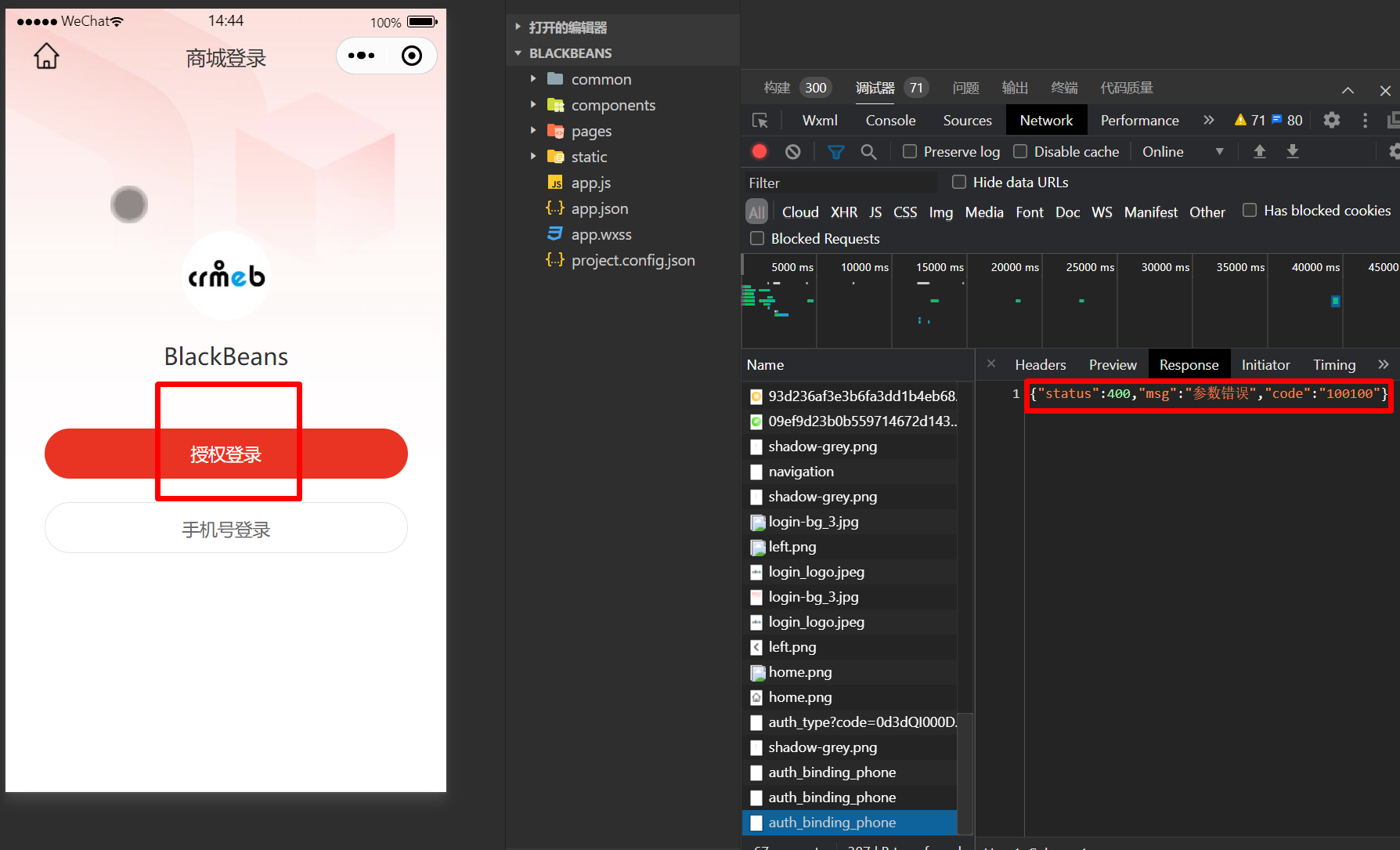1400x850 pixels.
Task: Switch to the Sources tab
Action: (967, 120)
